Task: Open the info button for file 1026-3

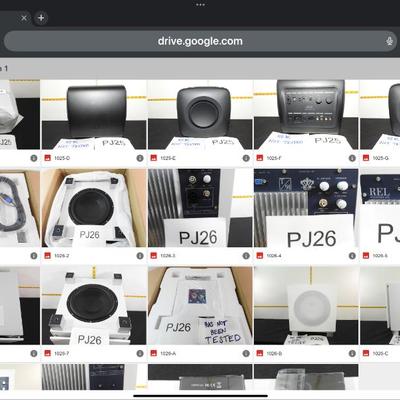Action: coord(246,256)
